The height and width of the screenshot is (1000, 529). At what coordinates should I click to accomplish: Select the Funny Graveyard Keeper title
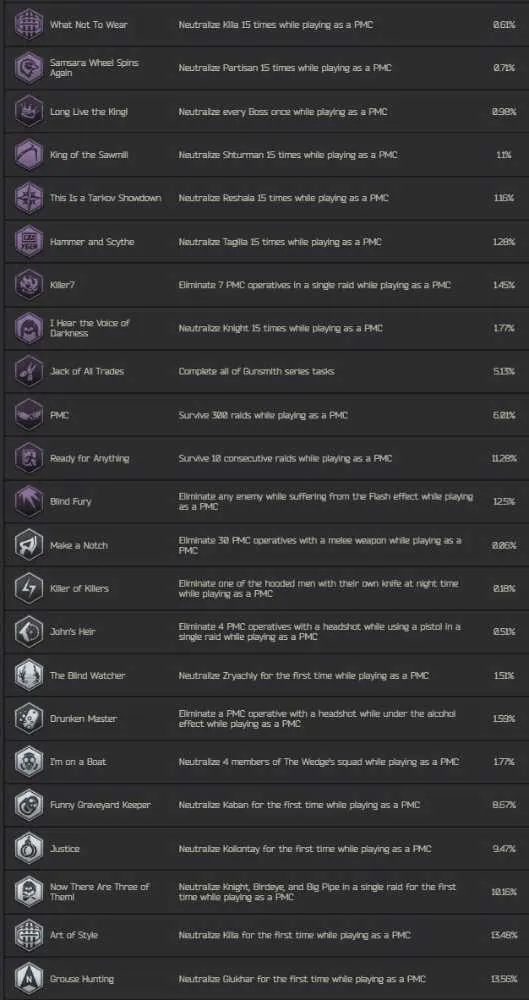point(100,805)
